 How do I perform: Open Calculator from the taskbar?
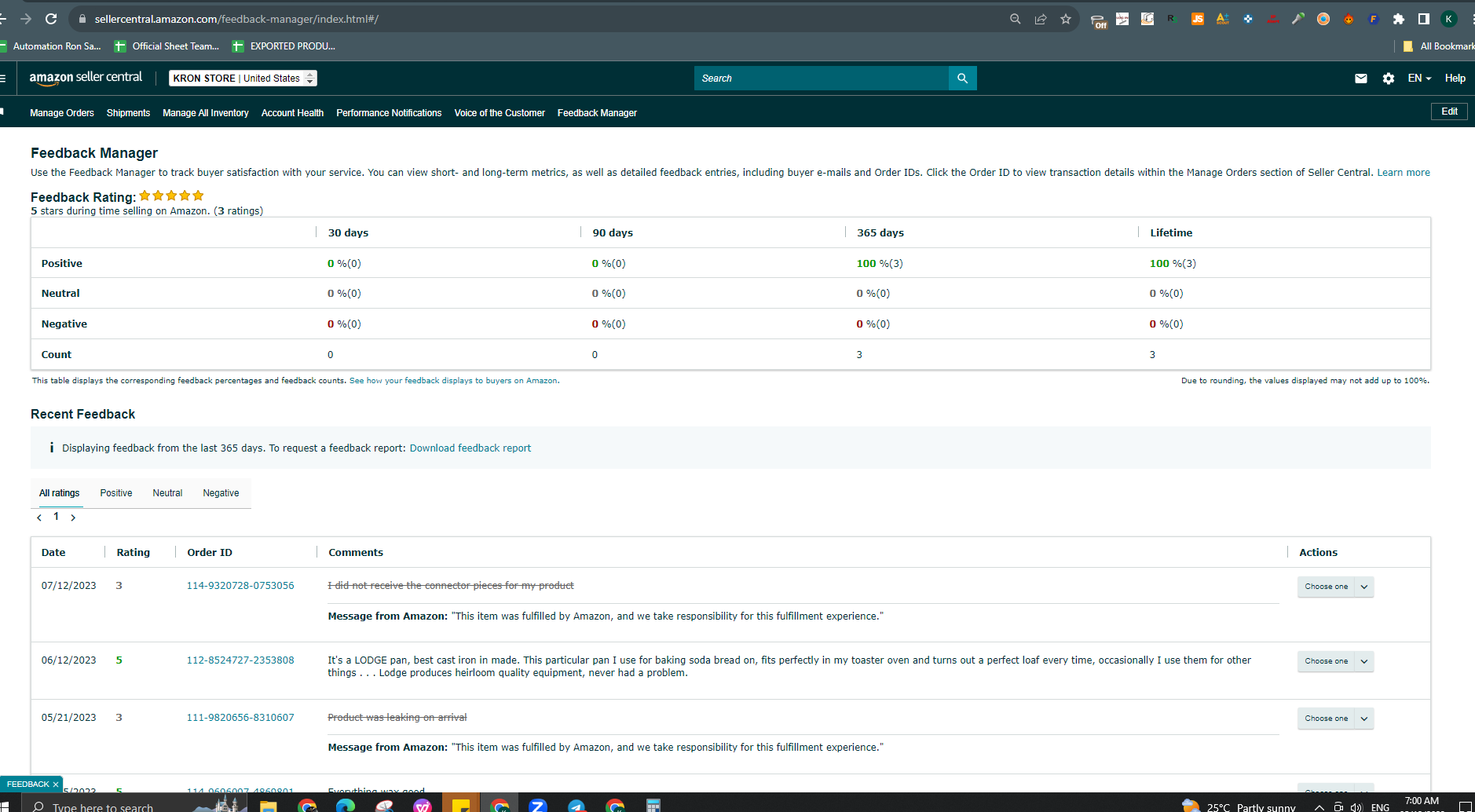coord(653,805)
